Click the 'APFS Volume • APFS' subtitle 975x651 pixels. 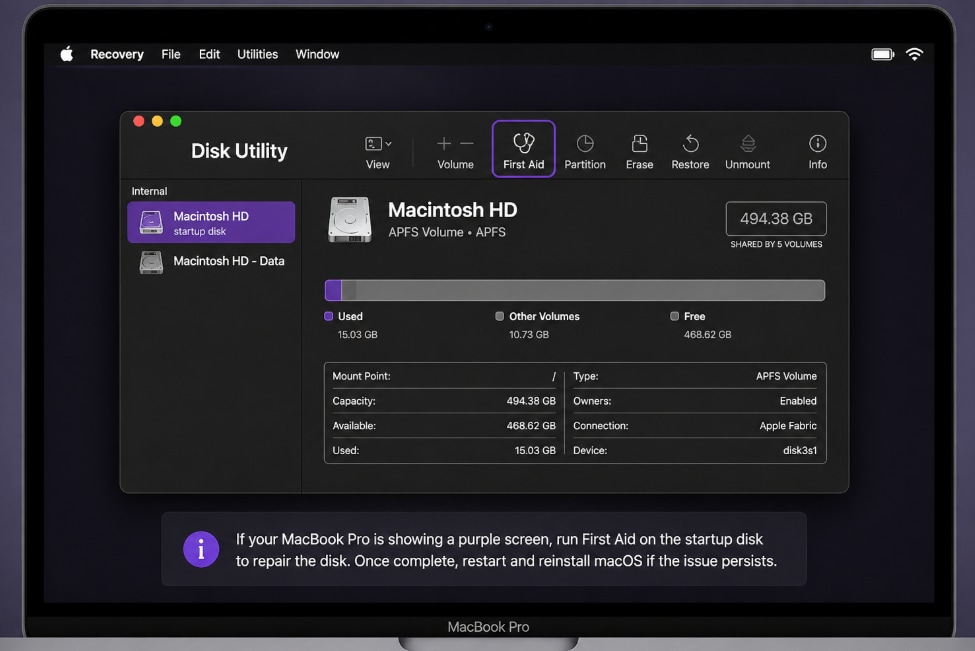[x=446, y=232]
